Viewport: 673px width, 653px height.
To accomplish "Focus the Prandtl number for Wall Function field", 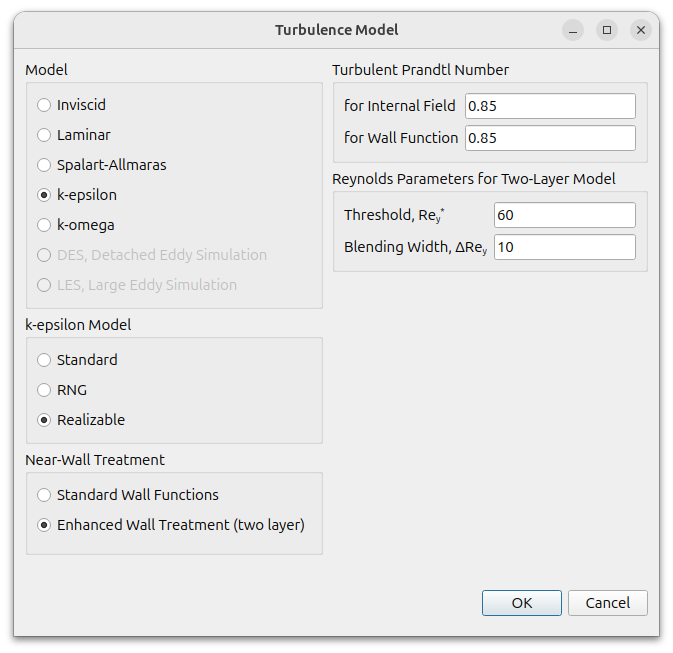I will (x=550, y=138).
